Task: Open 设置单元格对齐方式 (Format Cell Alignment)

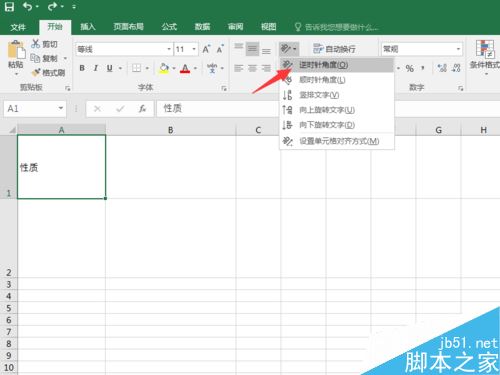Action: (x=337, y=141)
